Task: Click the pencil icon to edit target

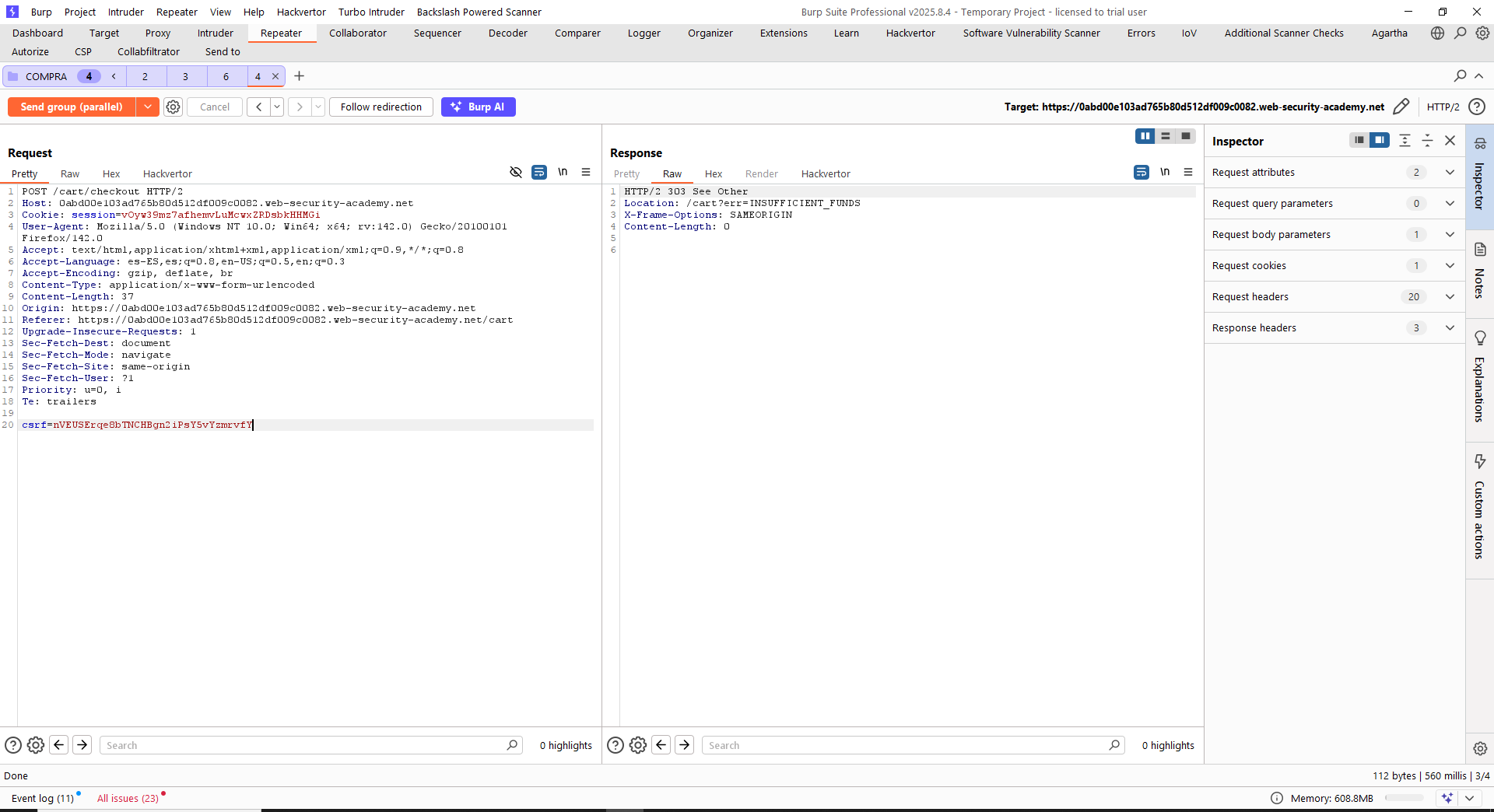Action: [x=1401, y=107]
